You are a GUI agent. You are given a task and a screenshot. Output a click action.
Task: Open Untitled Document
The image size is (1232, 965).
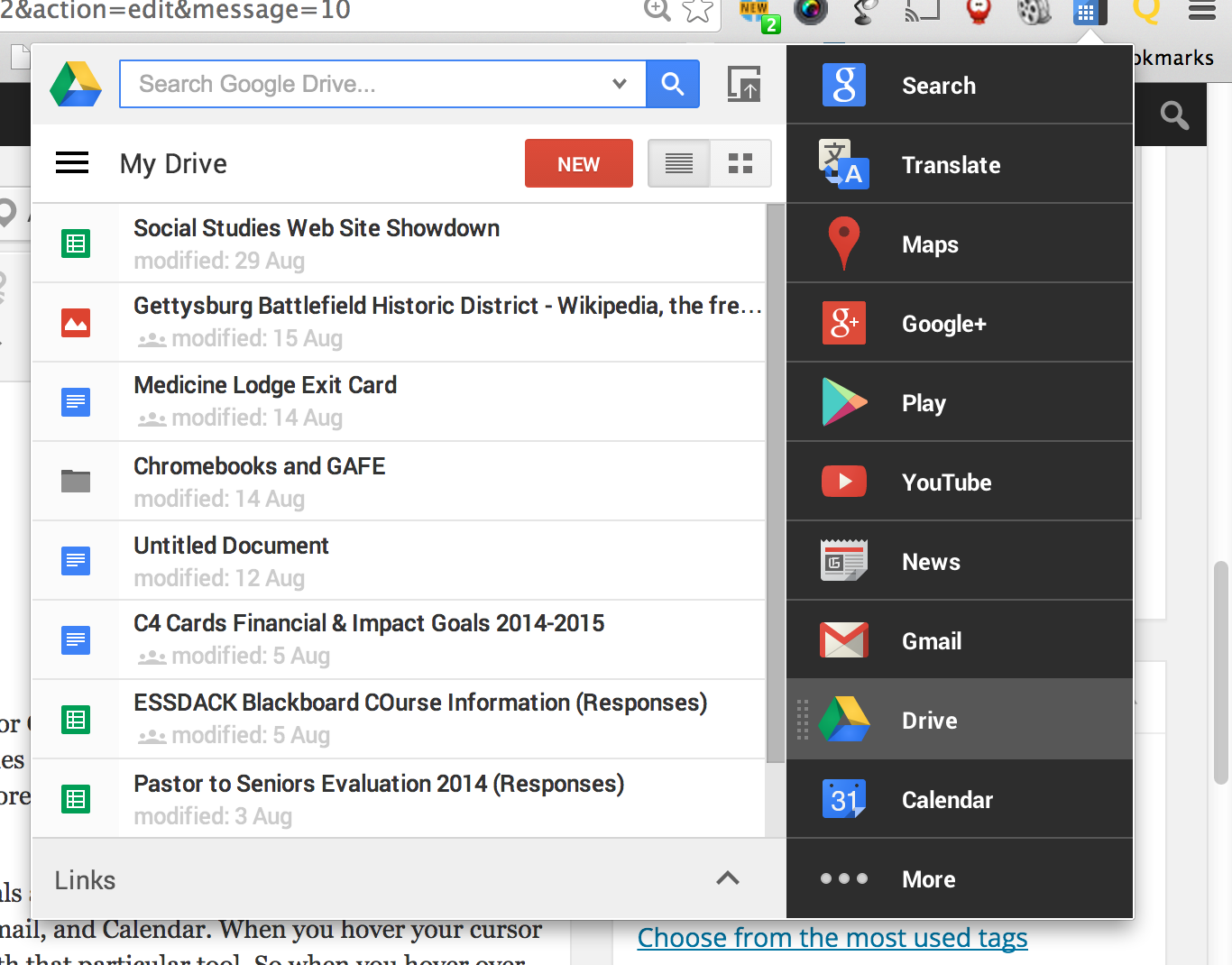(399, 560)
